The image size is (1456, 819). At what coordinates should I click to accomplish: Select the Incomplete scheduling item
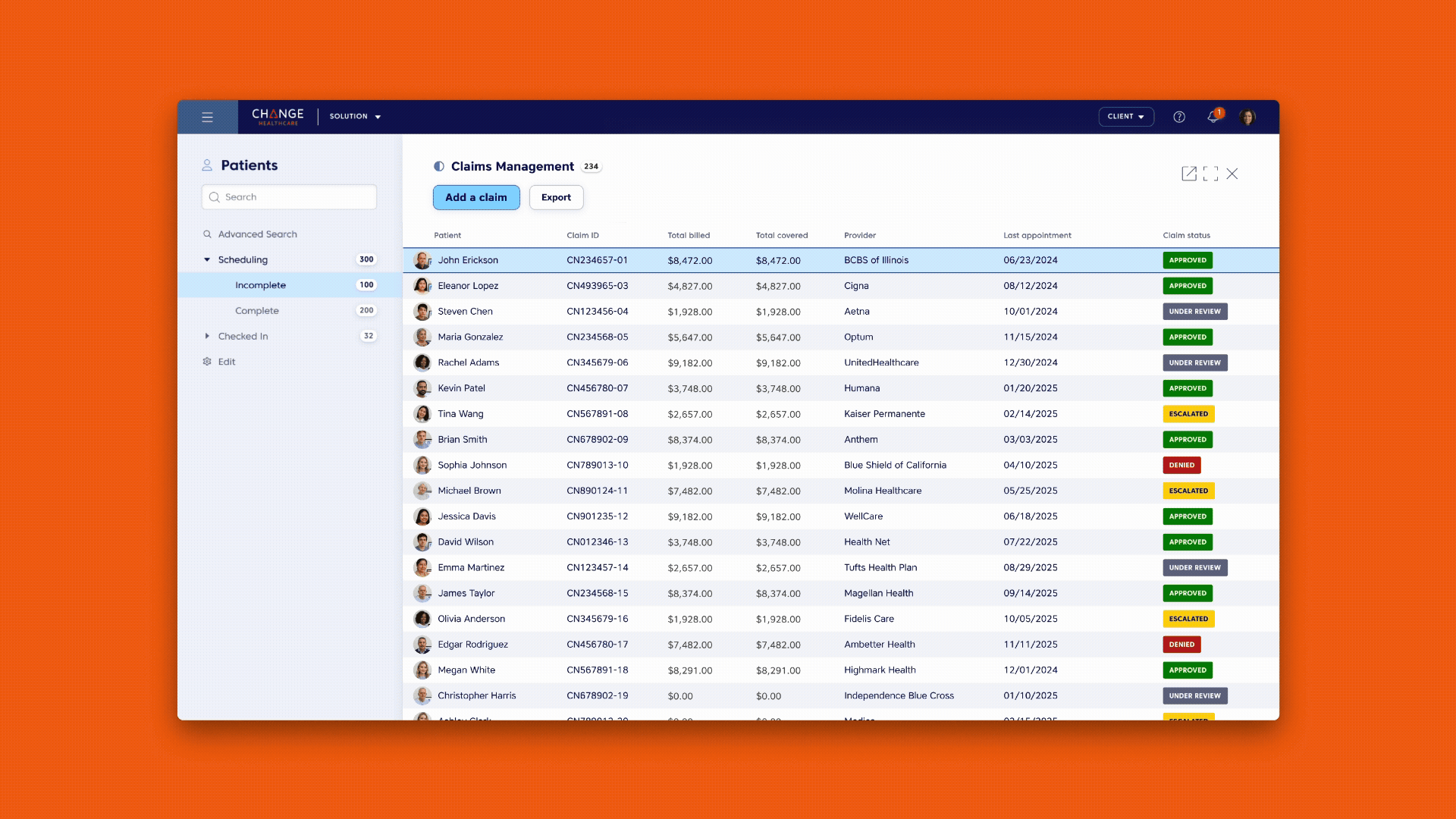tap(260, 285)
